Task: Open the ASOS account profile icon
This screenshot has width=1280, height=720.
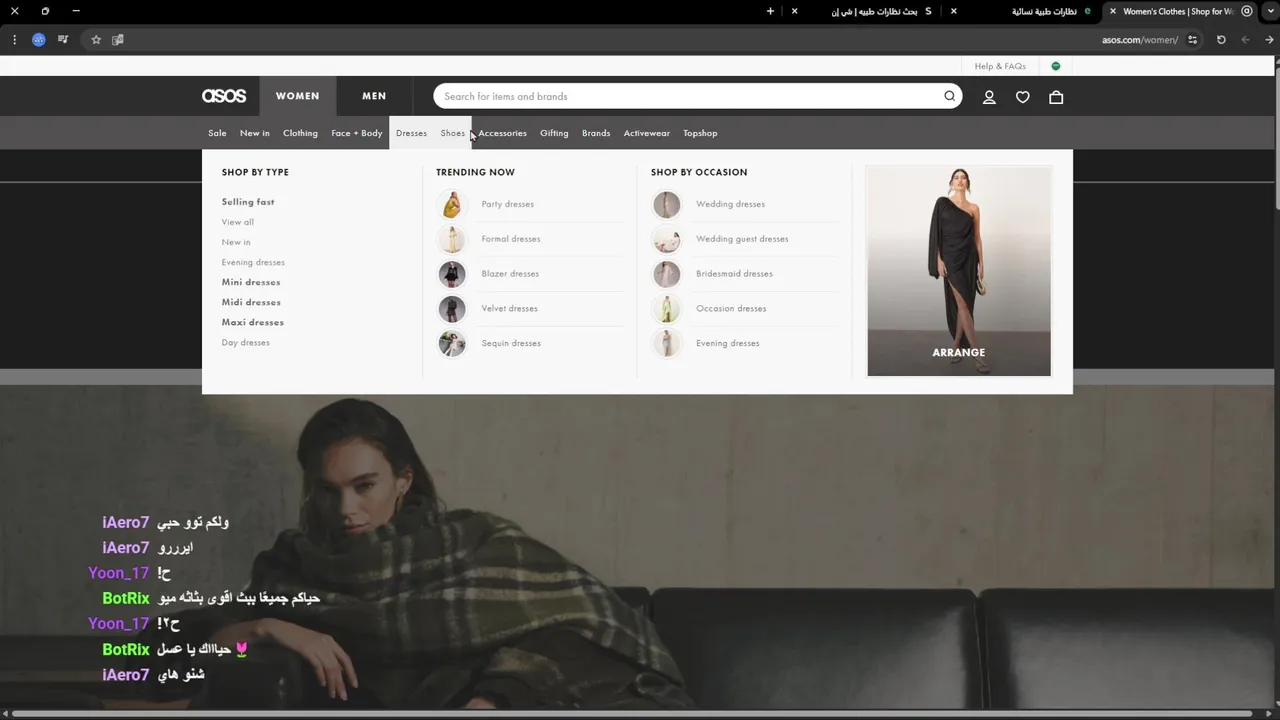Action: click(x=989, y=97)
